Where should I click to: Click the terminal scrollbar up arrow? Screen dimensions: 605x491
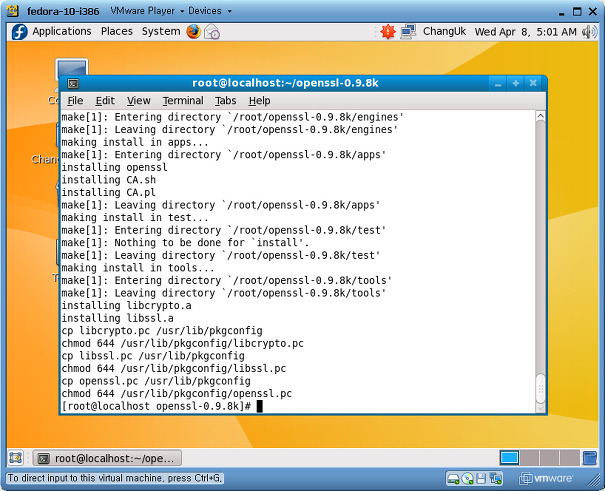(x=541, y=116)
